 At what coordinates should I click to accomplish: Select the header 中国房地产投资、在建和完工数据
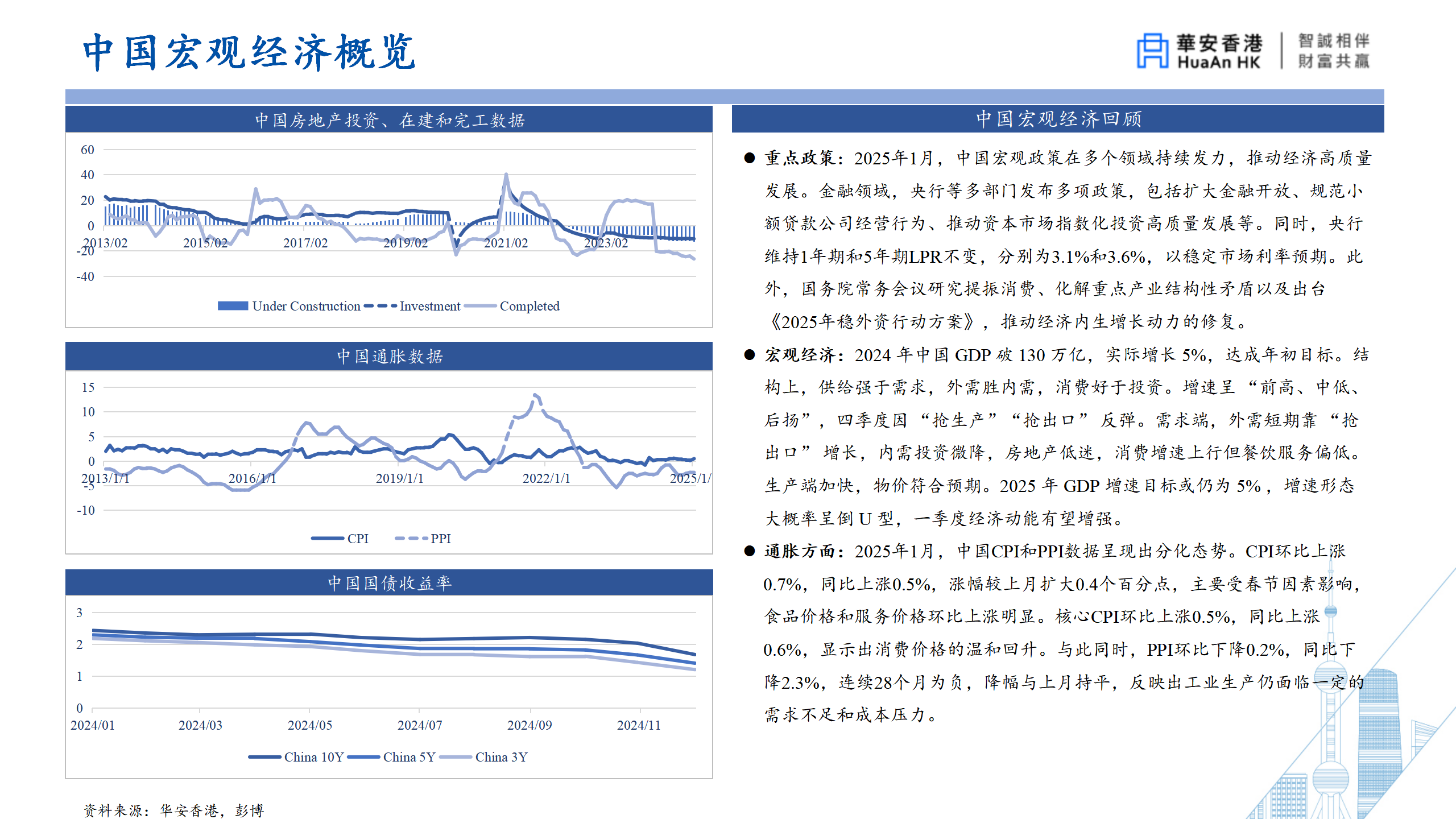coord(389,120)
